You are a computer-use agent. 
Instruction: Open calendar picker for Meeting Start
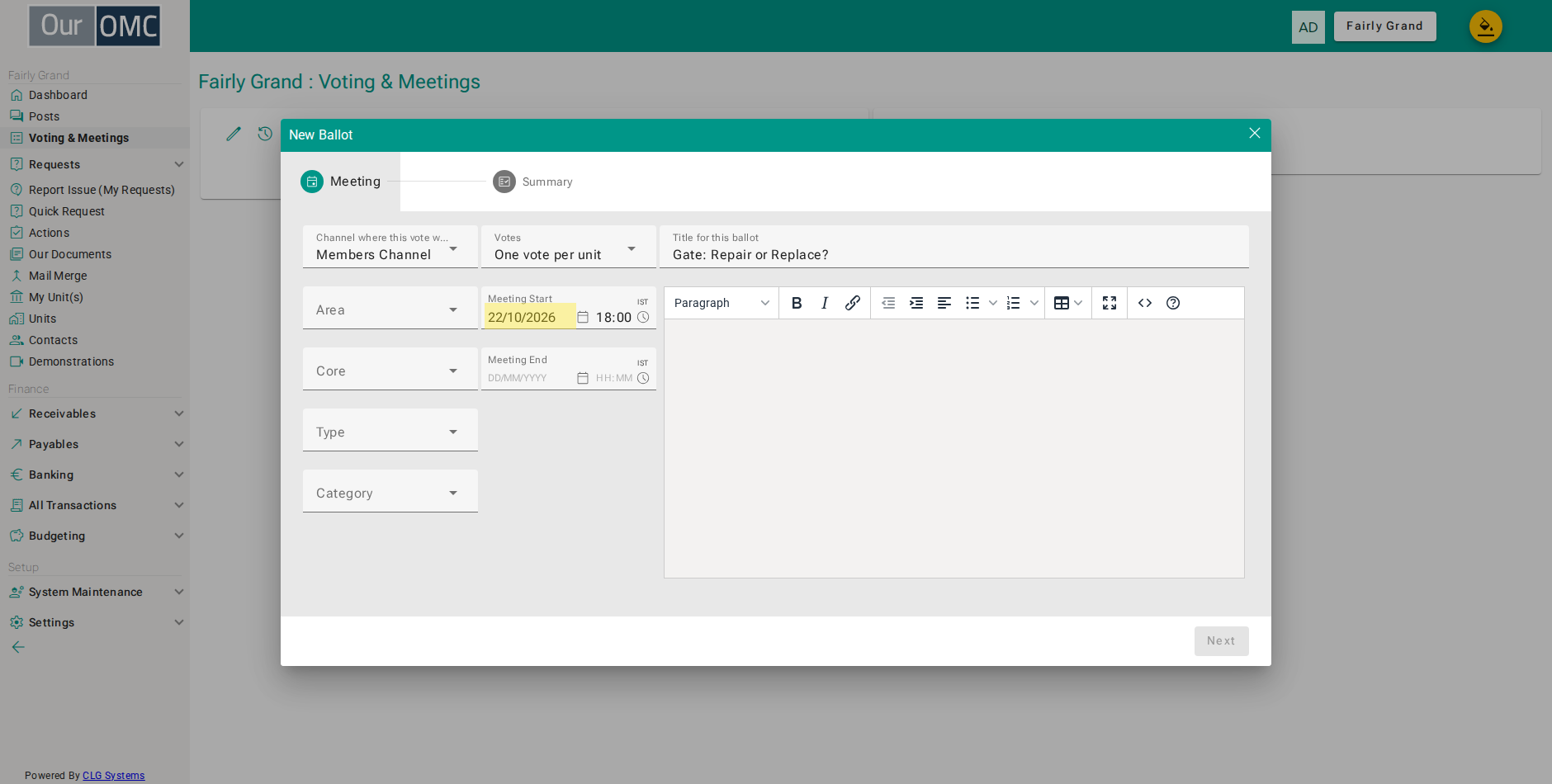(x=583, y=317)
